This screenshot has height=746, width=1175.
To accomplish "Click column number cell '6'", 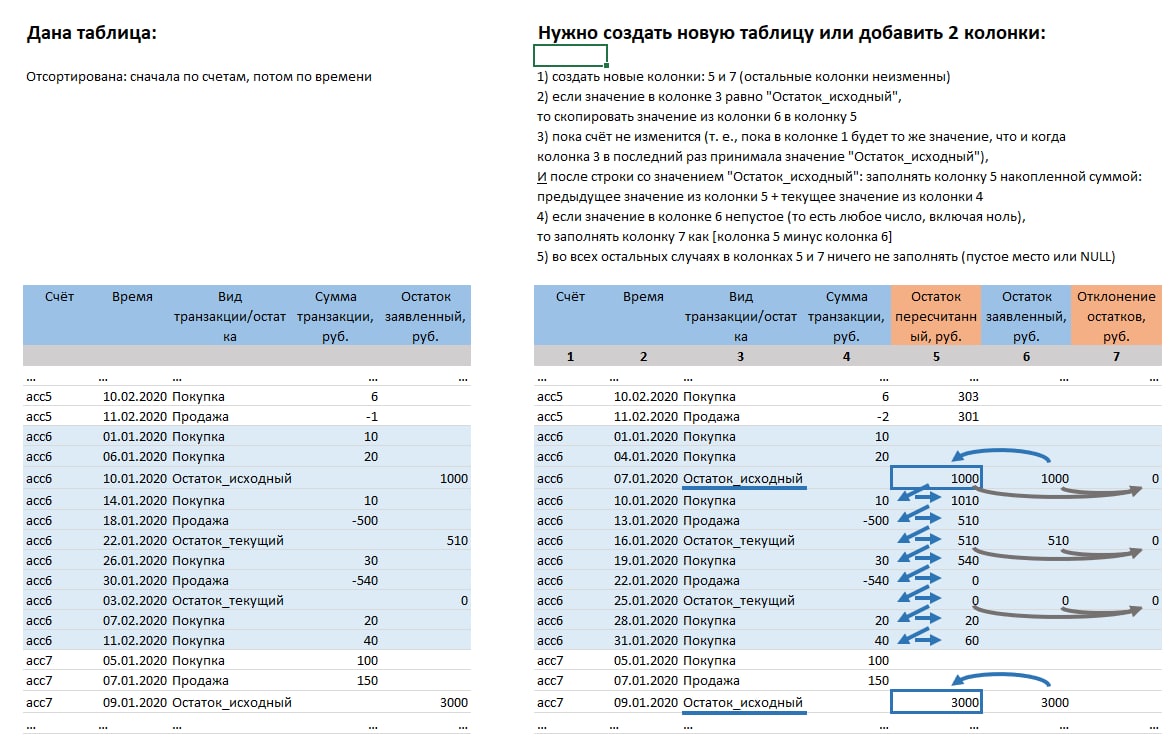I will 1026,357.
